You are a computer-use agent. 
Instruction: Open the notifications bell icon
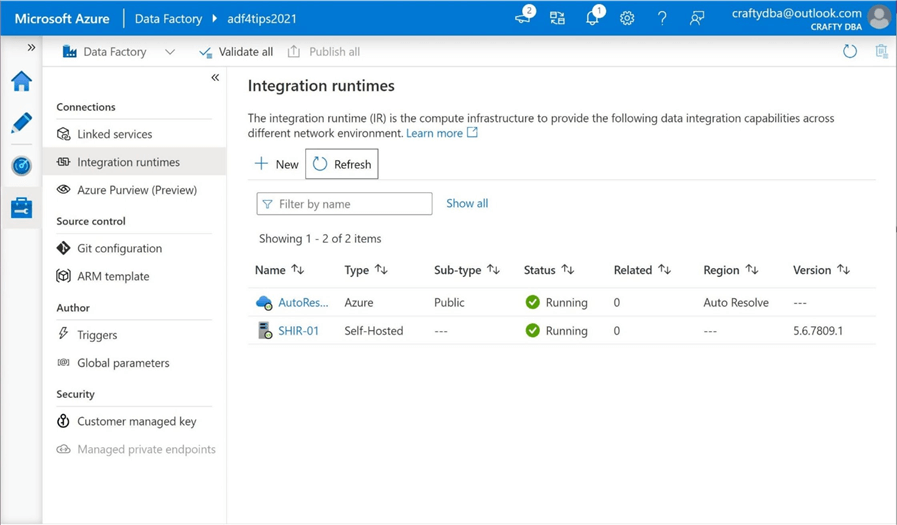point(592,18)
